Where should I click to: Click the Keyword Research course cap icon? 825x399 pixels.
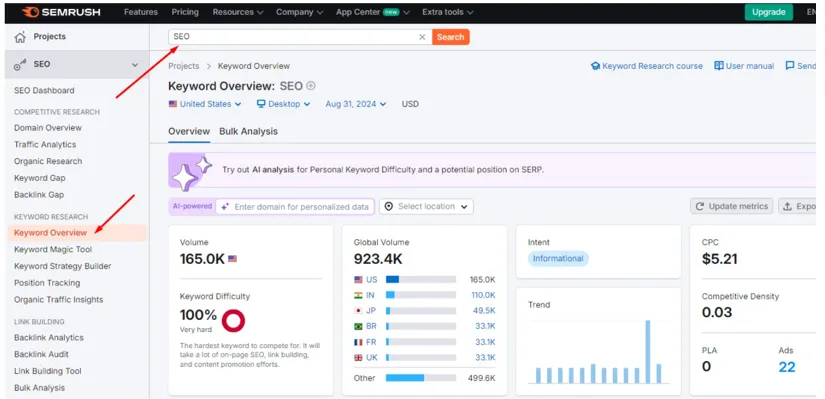(596, 66)
